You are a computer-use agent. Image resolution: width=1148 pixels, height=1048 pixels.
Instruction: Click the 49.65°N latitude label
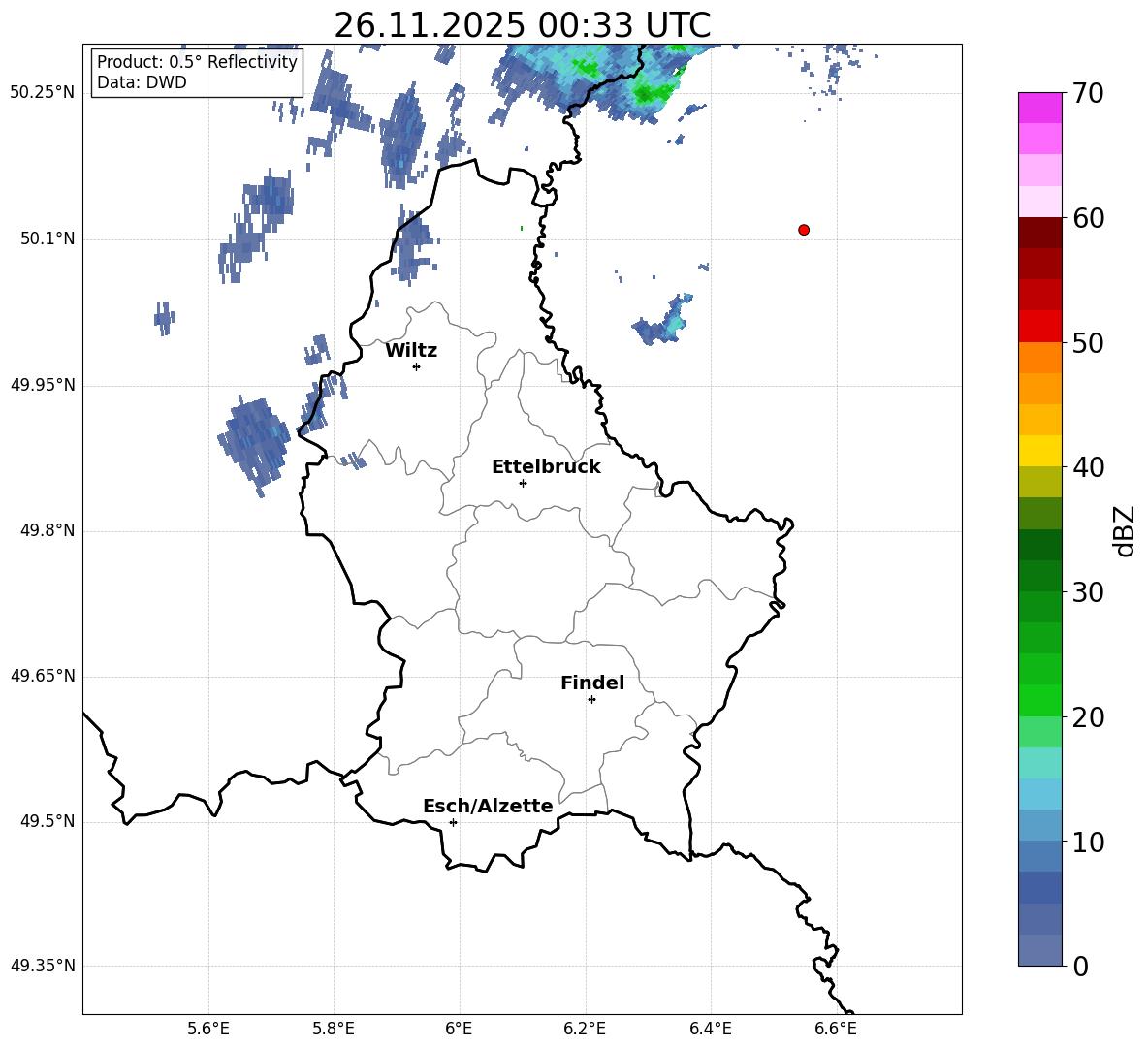[43, 676]
